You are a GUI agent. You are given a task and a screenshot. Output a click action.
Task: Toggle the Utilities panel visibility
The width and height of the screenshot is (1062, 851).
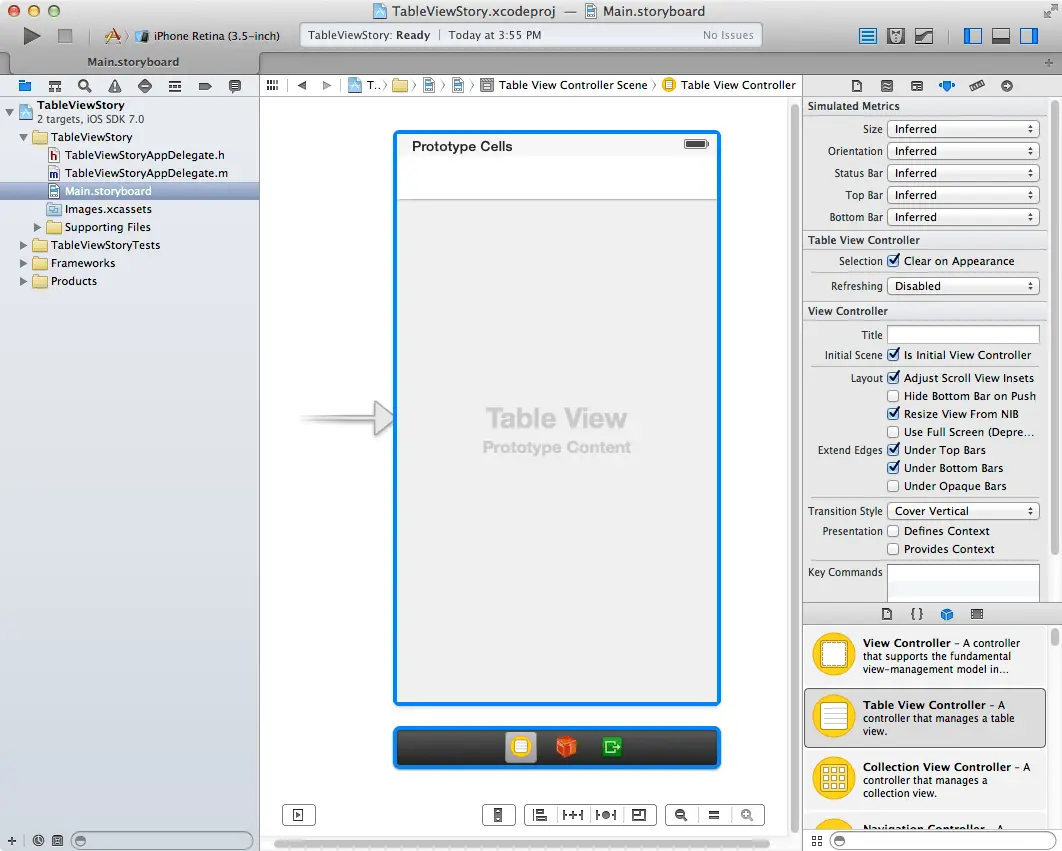(1028, 36)
